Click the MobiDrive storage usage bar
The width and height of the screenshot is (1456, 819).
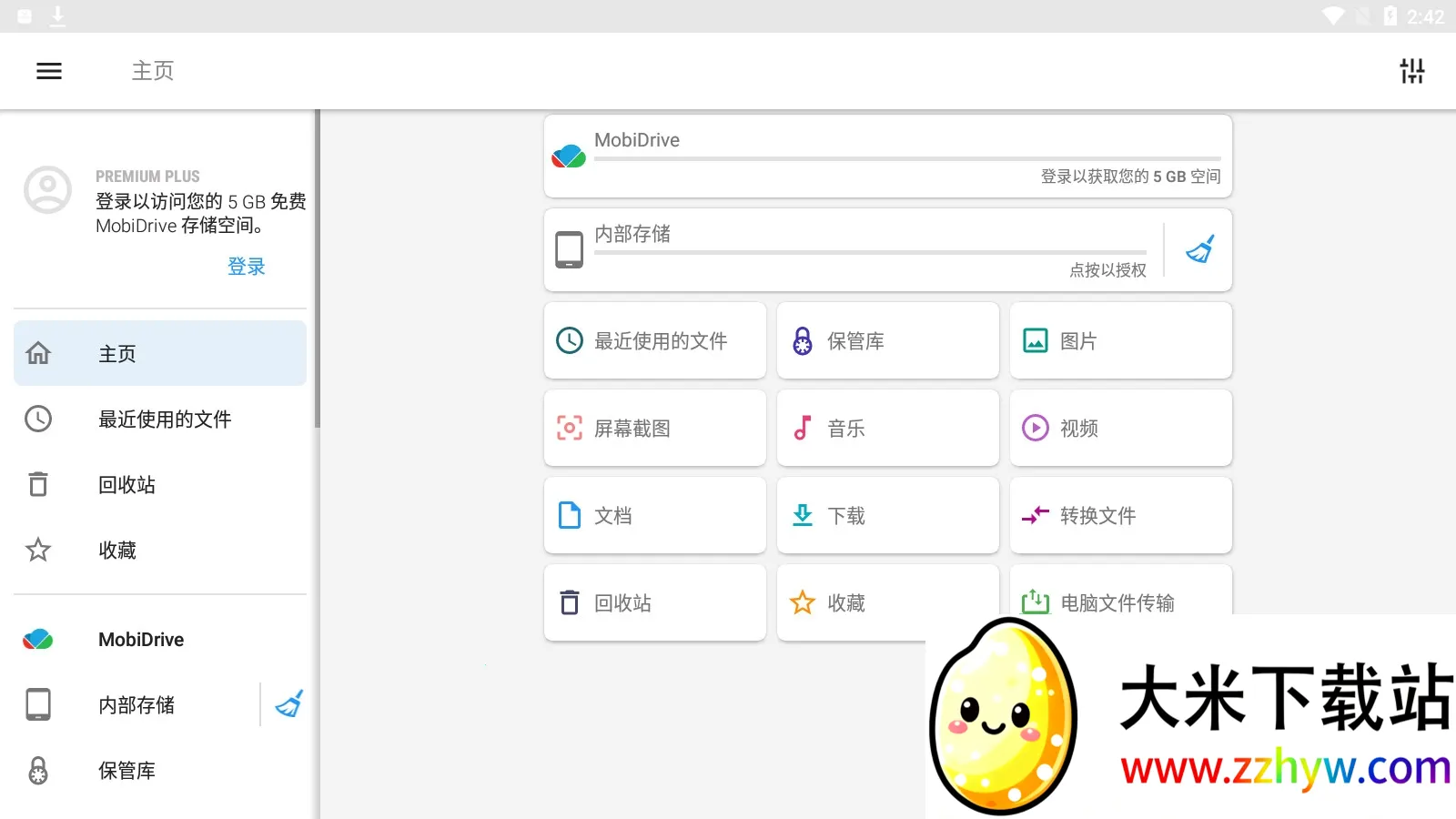906,159
